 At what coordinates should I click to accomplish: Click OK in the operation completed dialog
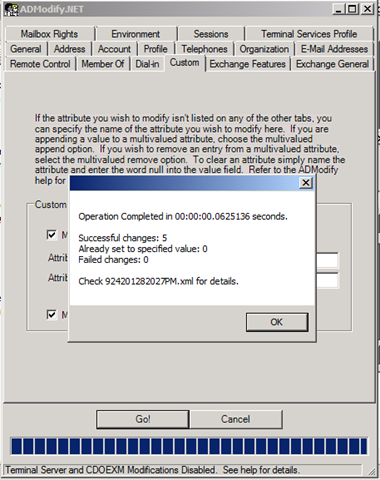click(x=277, y=322)
